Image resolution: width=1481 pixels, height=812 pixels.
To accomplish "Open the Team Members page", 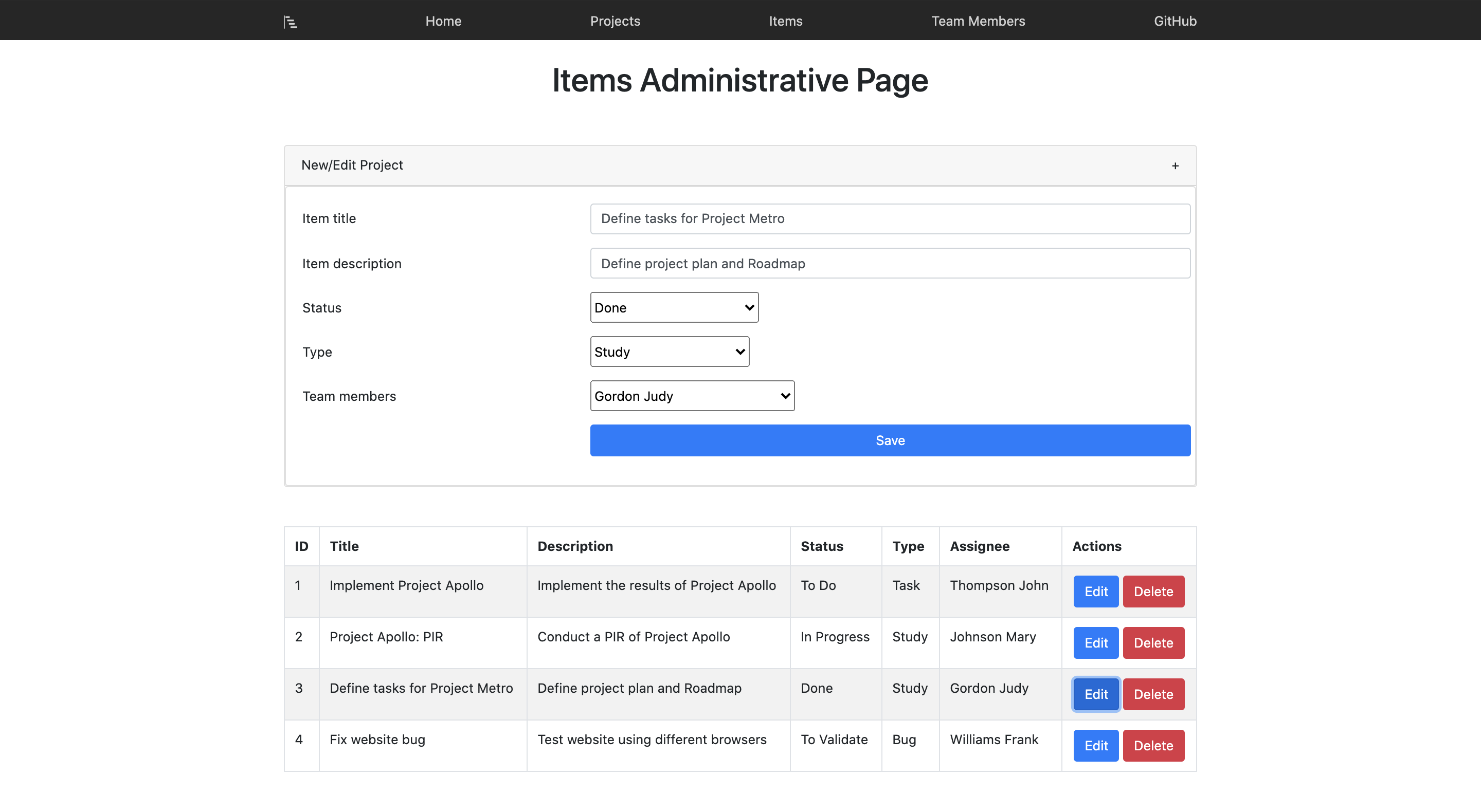I will tap(978, 21).
